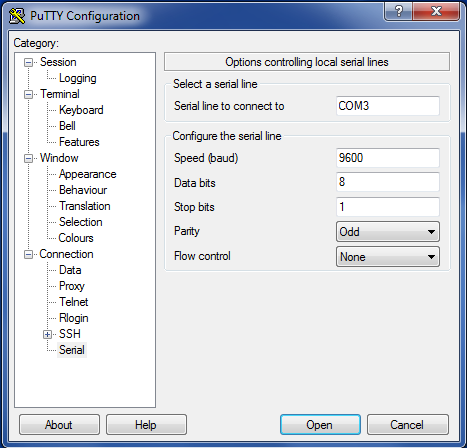Collapse the Terminal tree node
467x448 pixels.
pos(29,94)
